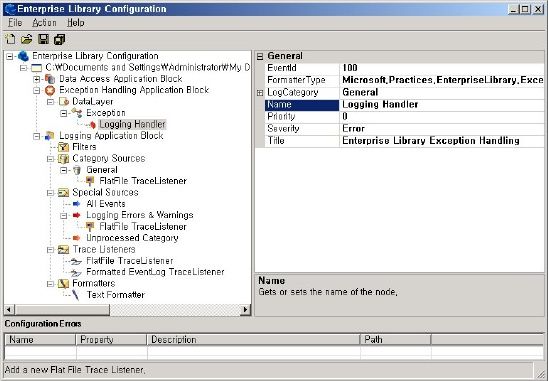Click the FormatterType value field

click(x=441, y=80)
